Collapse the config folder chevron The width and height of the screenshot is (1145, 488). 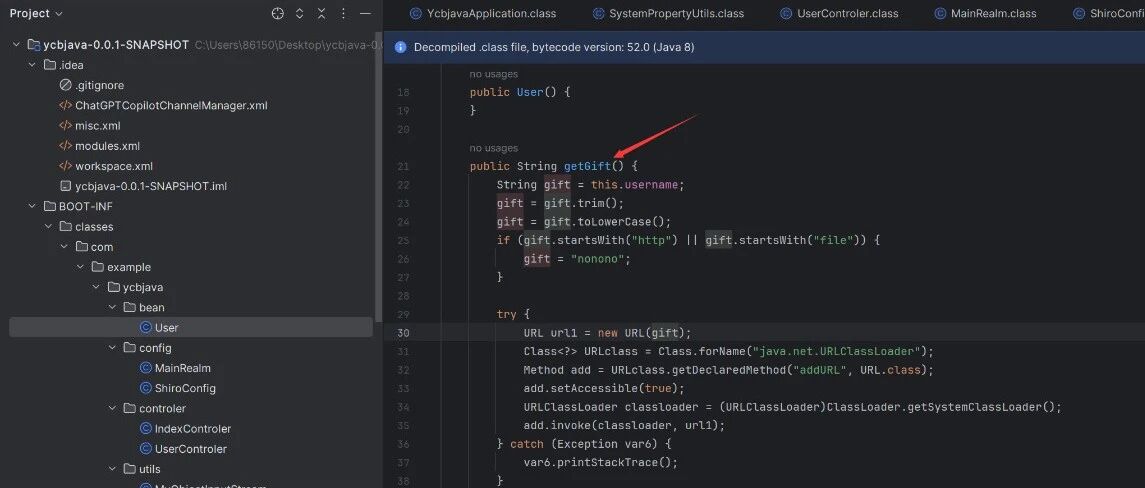pos(112,348)
